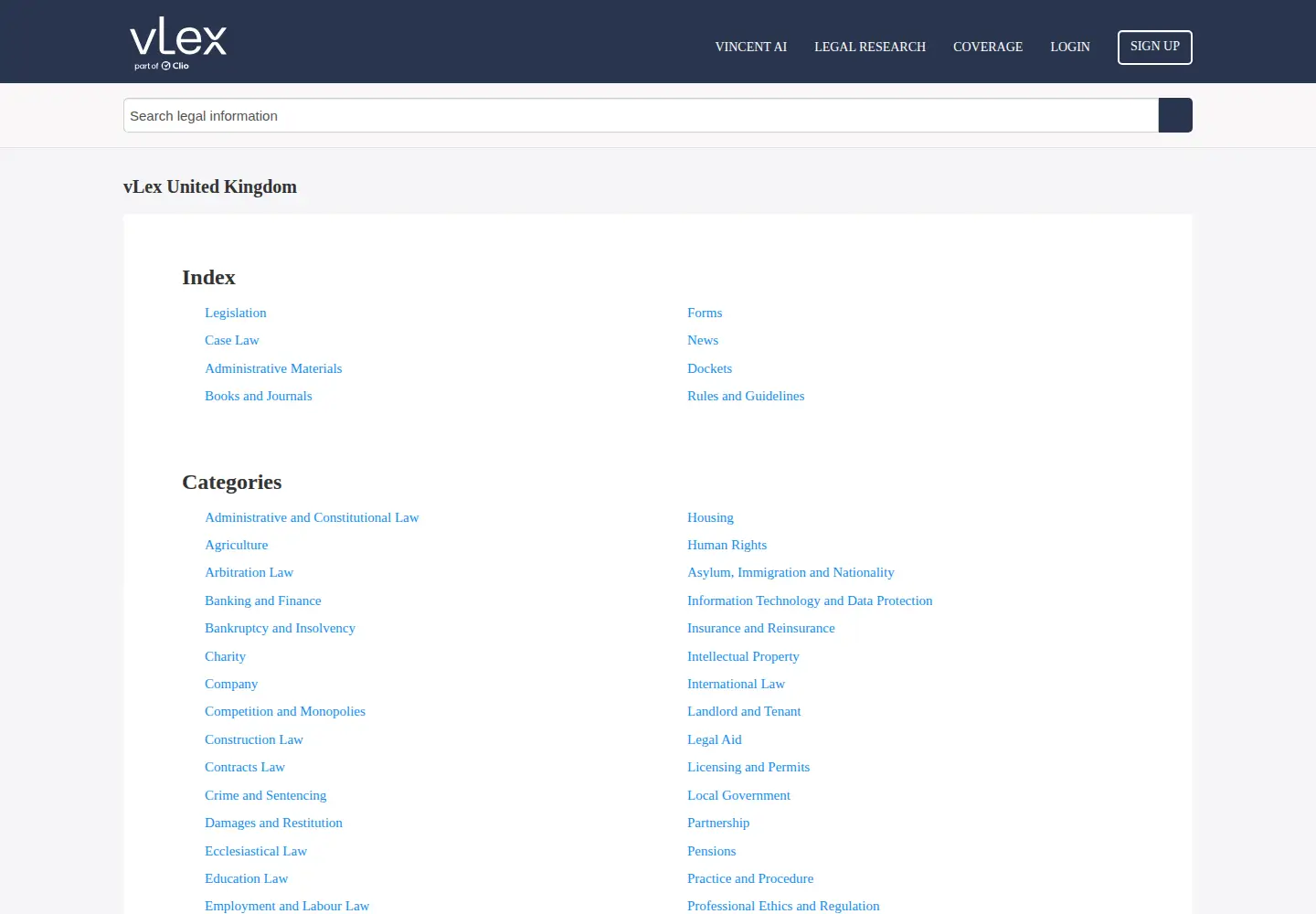Browse Landlord and Tenant
This screenshot has width=1316, height=914.
[x=744, y=711]
